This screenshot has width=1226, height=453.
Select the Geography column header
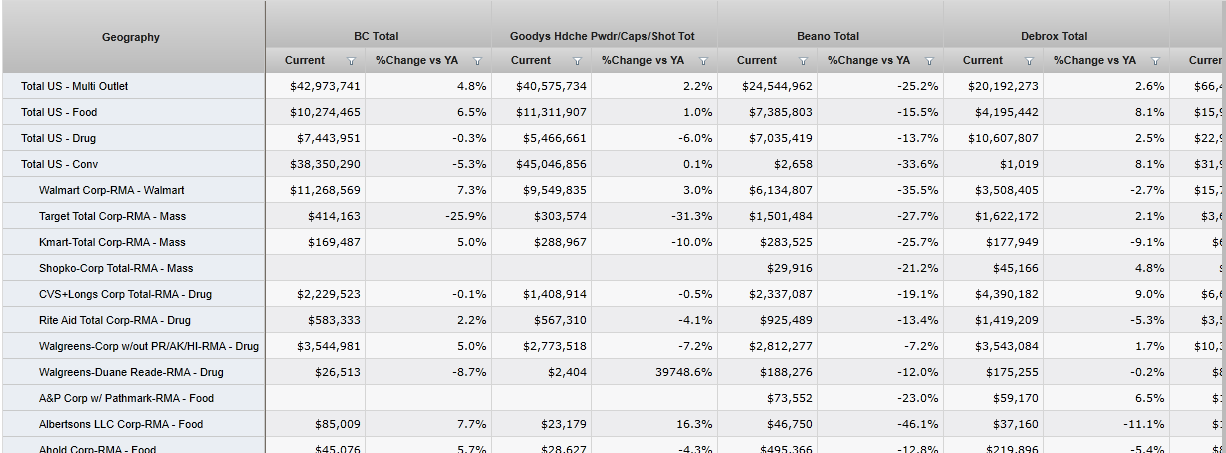pyautogui.click(x=131, y=37)
